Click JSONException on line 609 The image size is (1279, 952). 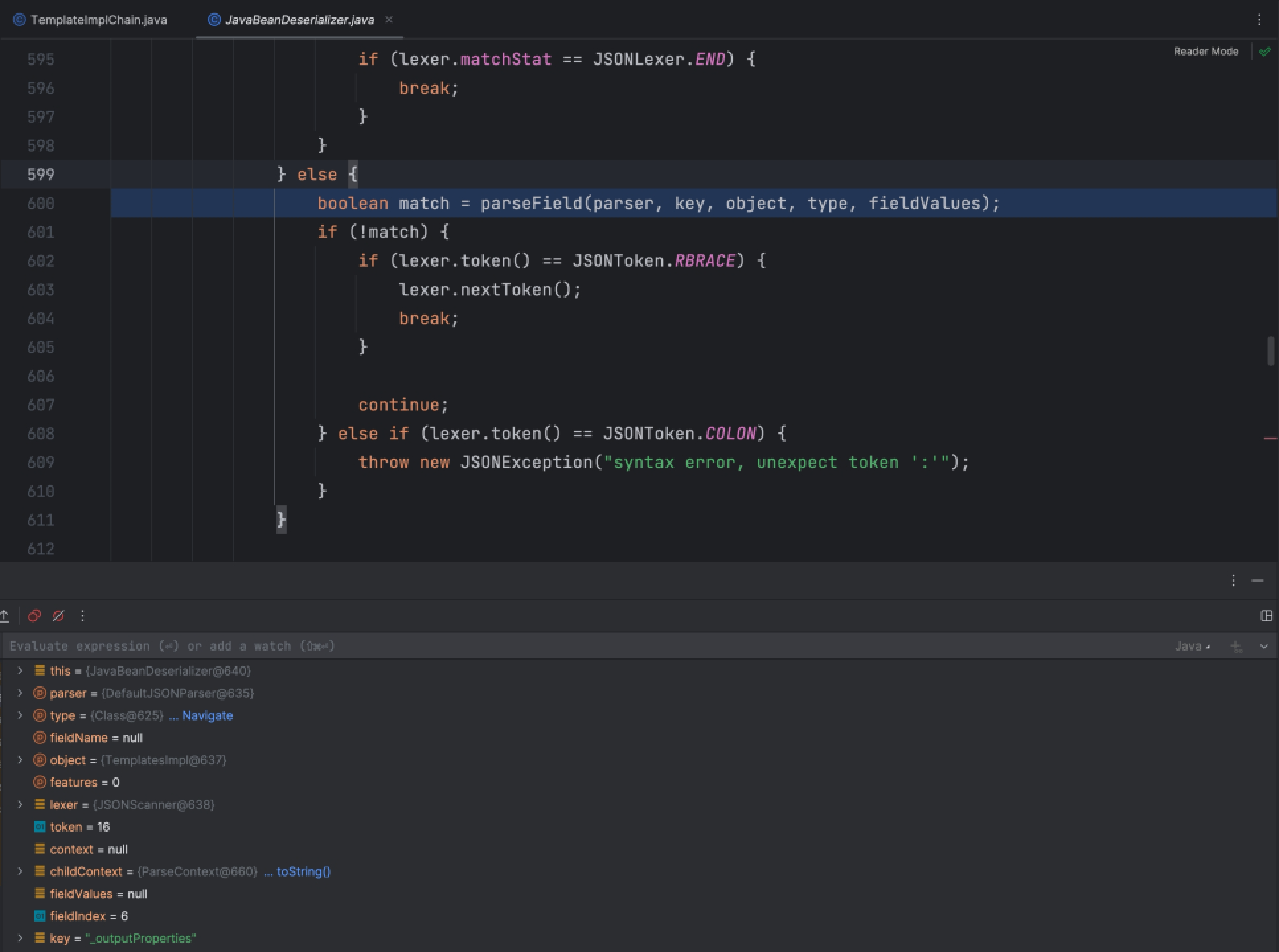(526, 462)
